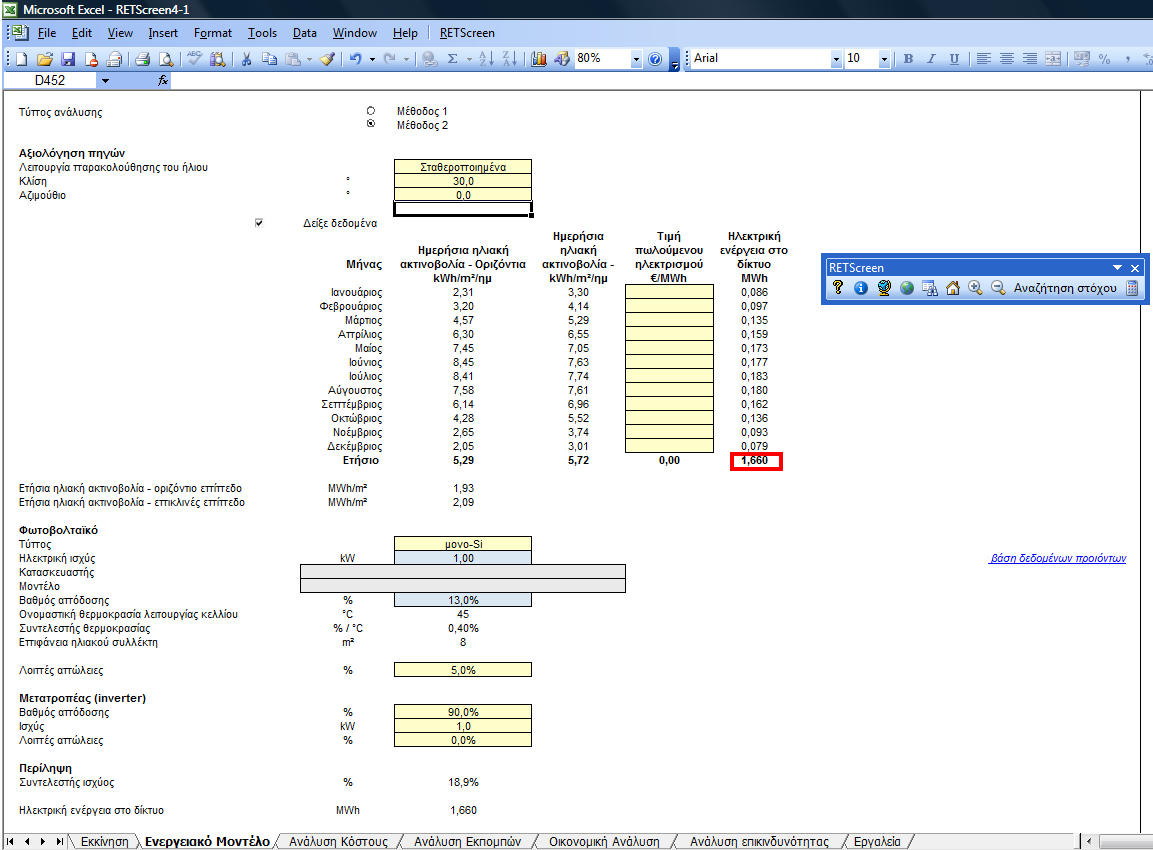The width and height of the screenshot is (1153, 850).
Task: Open Print Preview from the toolbar
Action: (166, 59)
